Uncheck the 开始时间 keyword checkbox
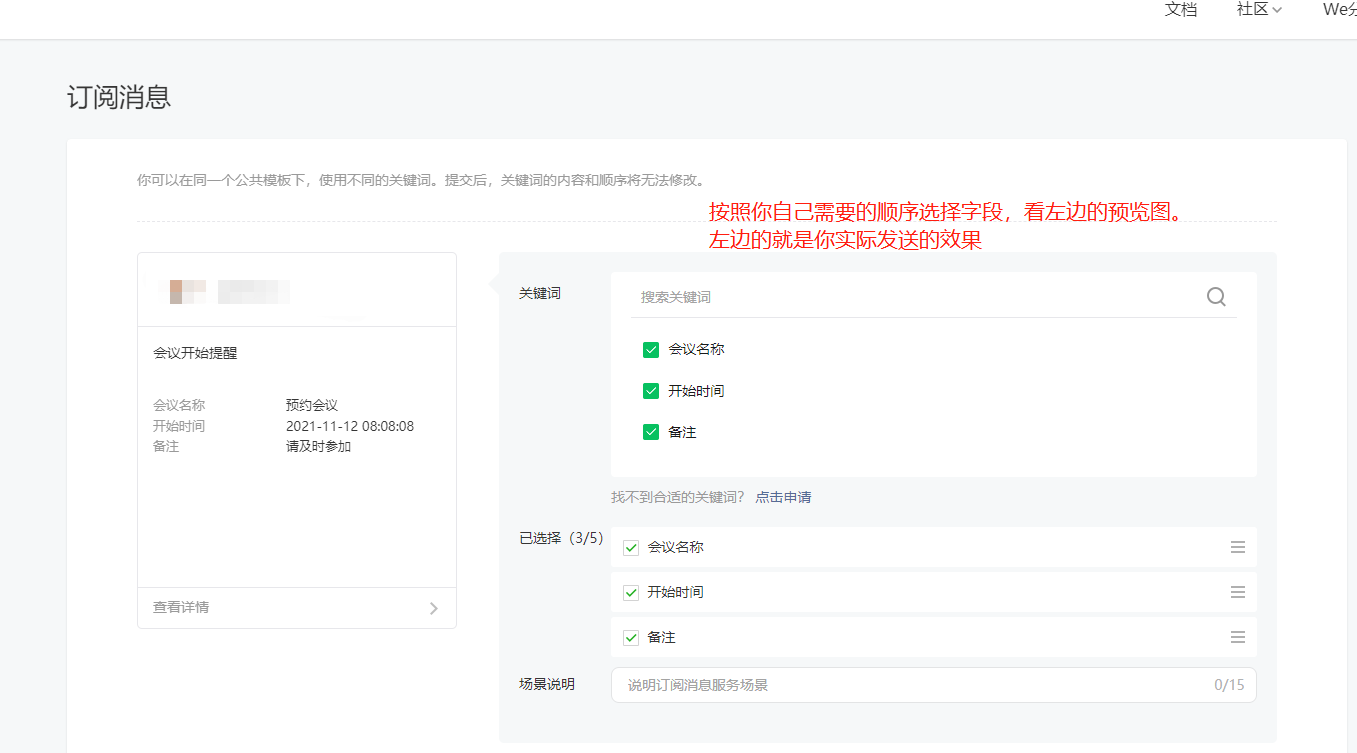Screen dimensions: 1357x753 point(650,390)
